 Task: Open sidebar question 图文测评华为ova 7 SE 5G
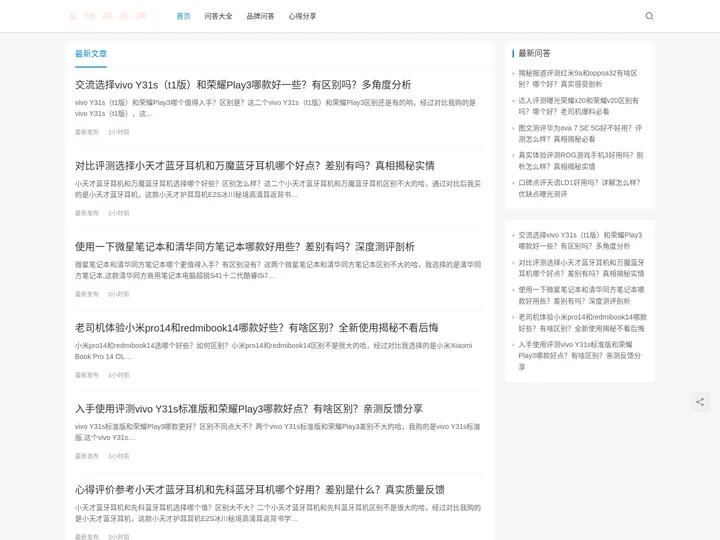pos(580,134)
